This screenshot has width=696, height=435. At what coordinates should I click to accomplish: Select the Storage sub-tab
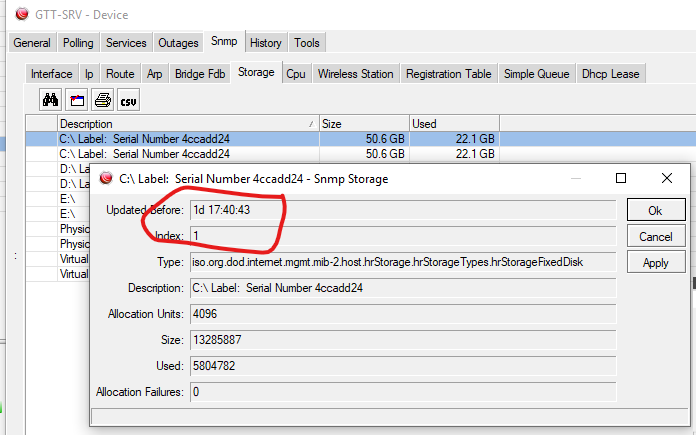(x=256, y=72)
